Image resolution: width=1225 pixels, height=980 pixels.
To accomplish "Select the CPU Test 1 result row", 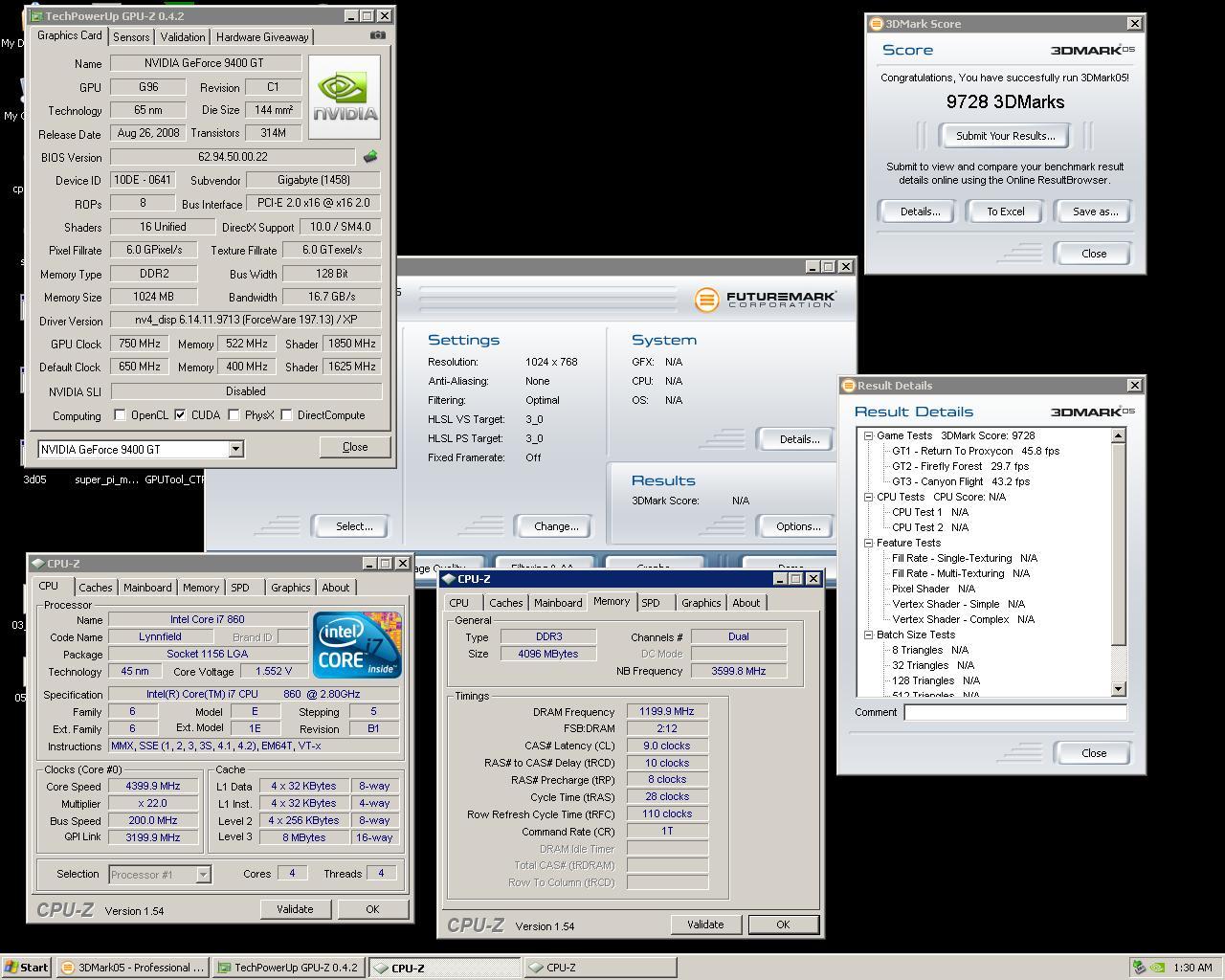I will [929, 512].
